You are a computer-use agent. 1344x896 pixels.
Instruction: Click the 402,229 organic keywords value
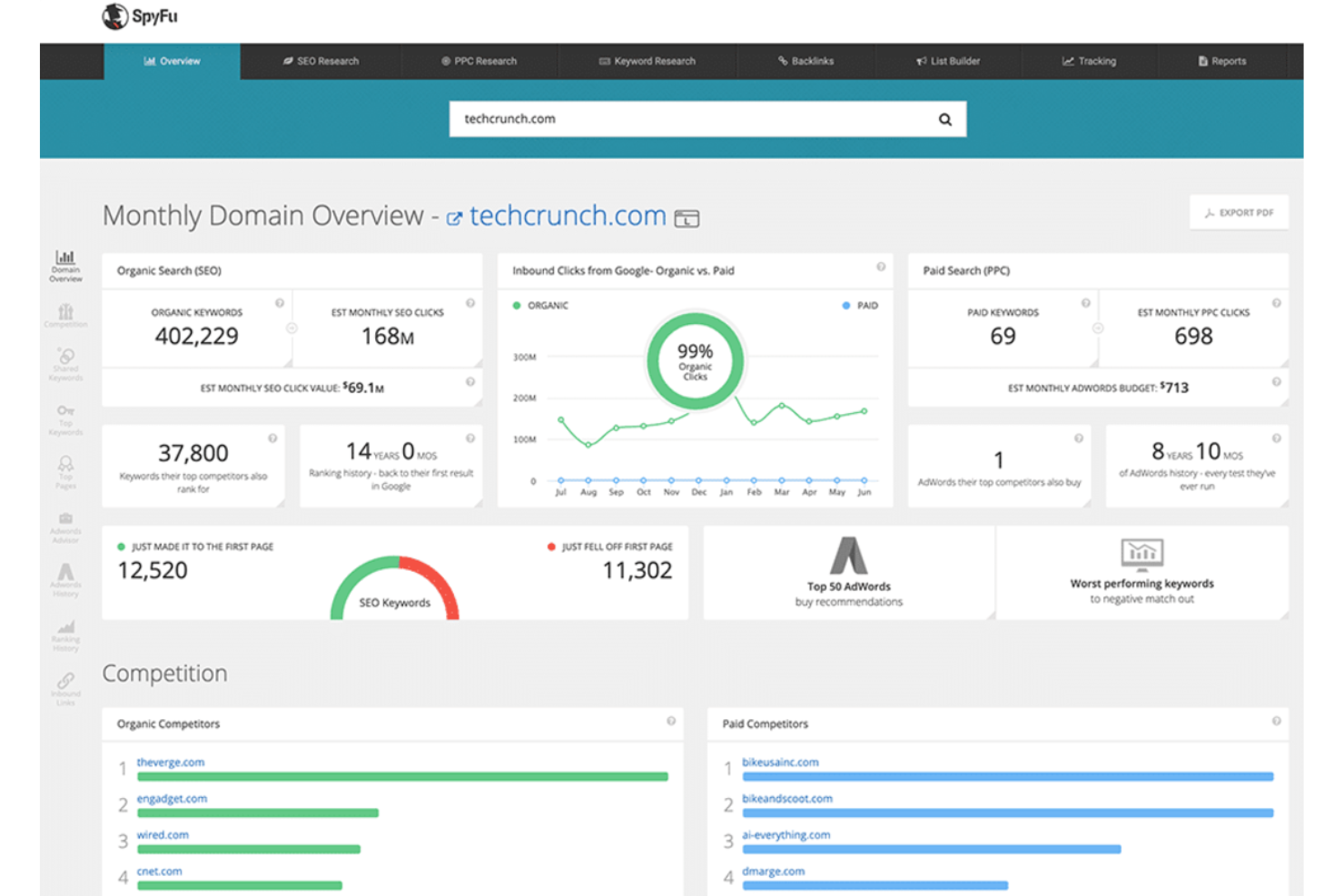click(197, 337)
